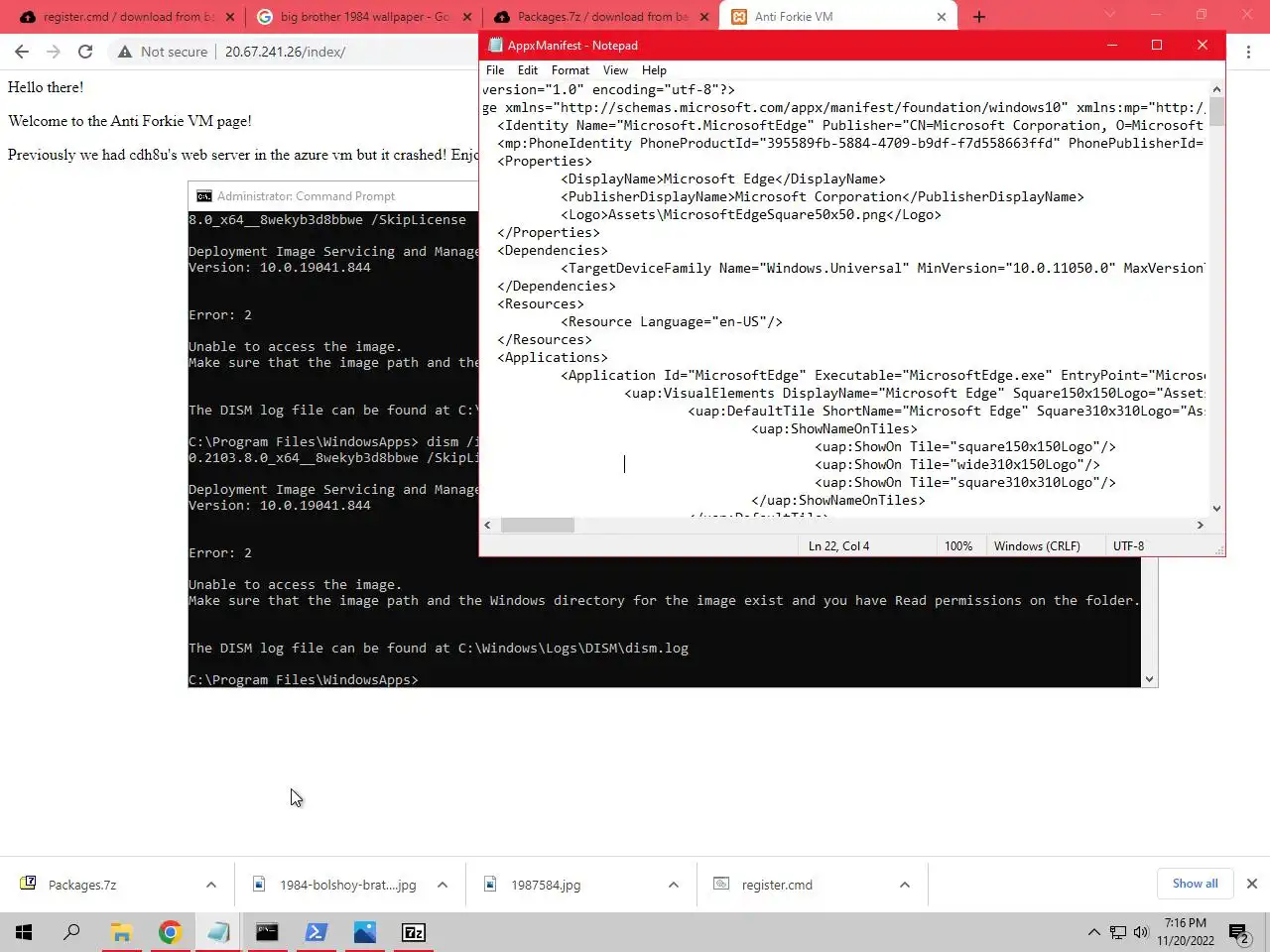This screenshot has width=1270, height=952.
Task: Launch Google Chrome from the taskbar
Action: coord(170,932)
